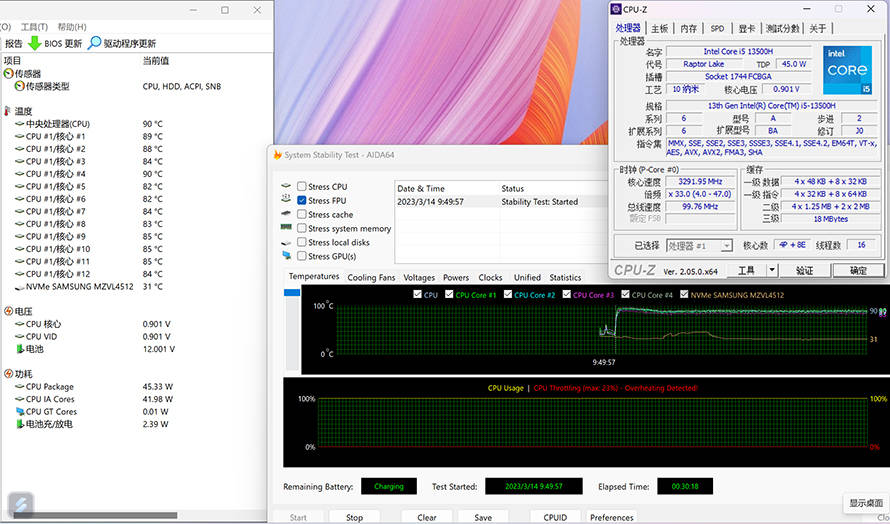
Task: Open the CPU-Z About tab
Action: coord(817,28)
